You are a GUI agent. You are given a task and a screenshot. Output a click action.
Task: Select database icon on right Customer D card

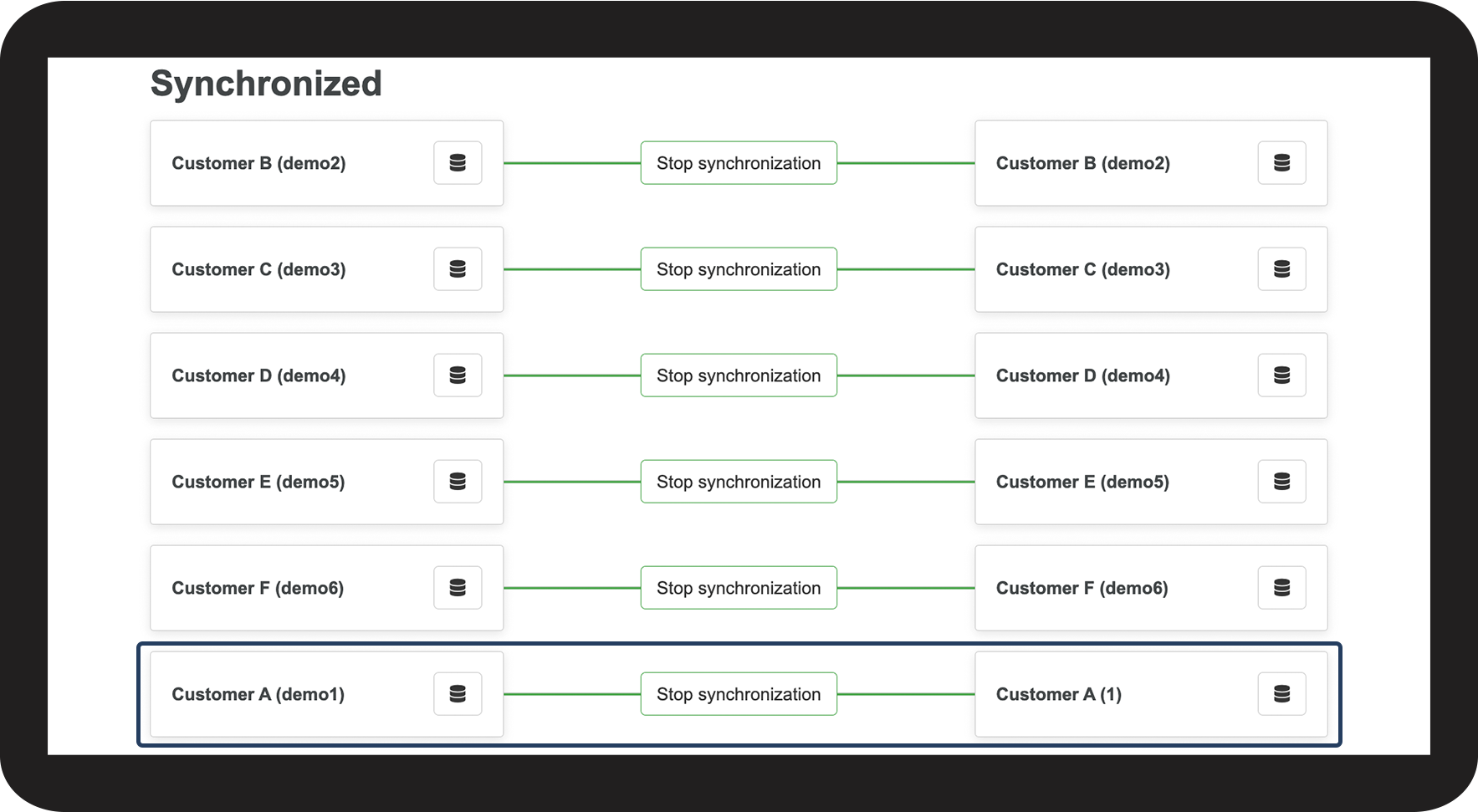click(1281, 375)
